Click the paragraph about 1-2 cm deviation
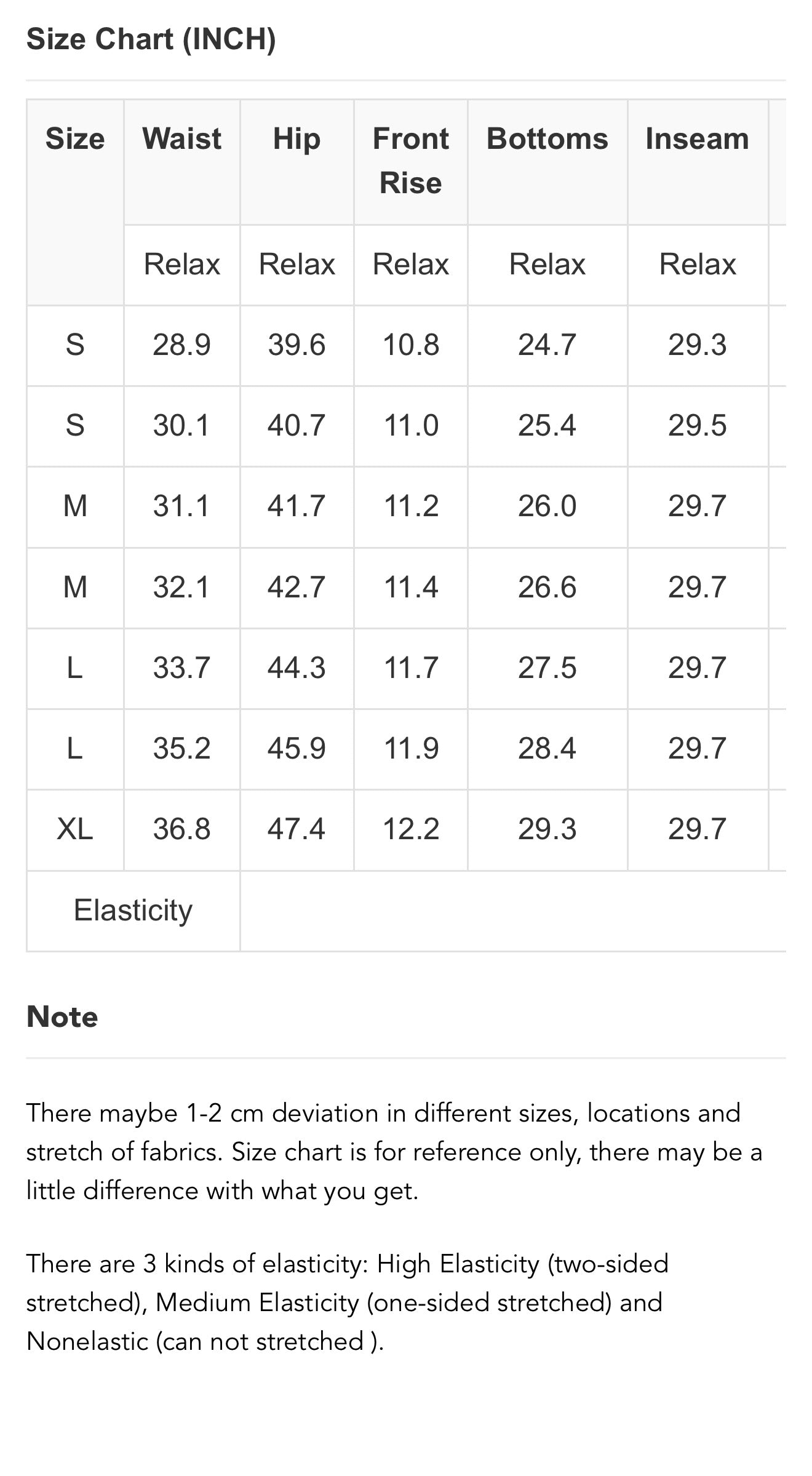This screenshot has height=1476, width=812. pyautogui.click(x=394, y=1152)
